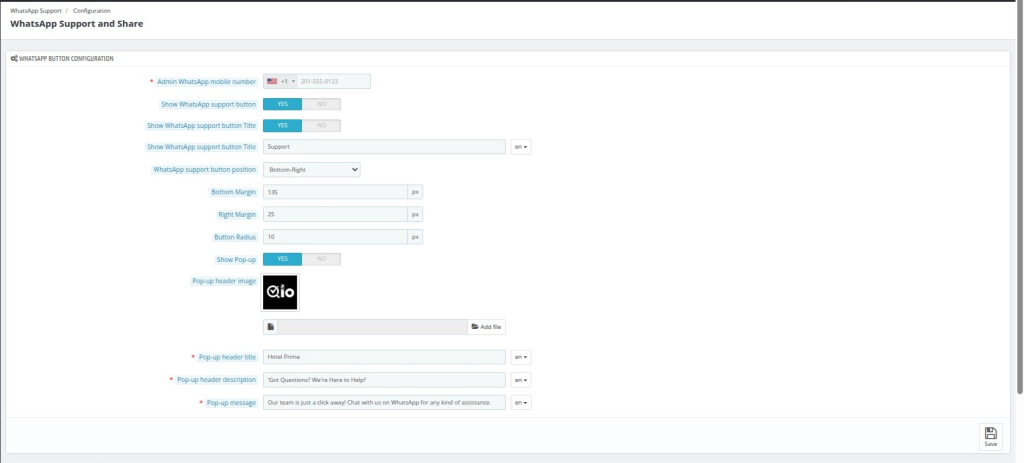
Task: Enable Show Pop-up with YES
Action: [282, 259]
